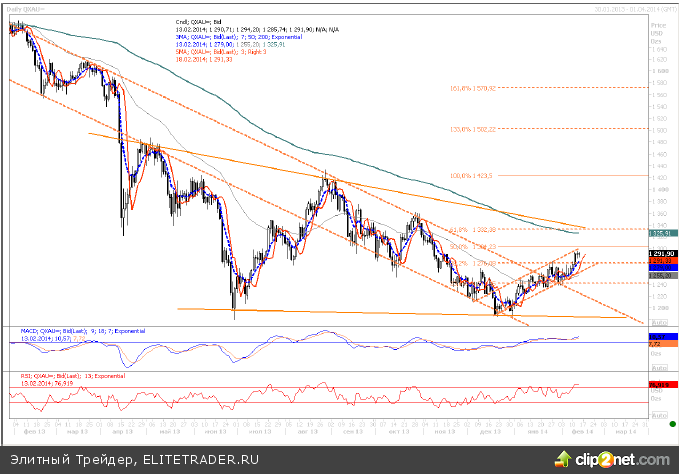Click the black 1 291,90 current price tag
Viewport: 679px width, 474px height.
(x=659, y=254)
